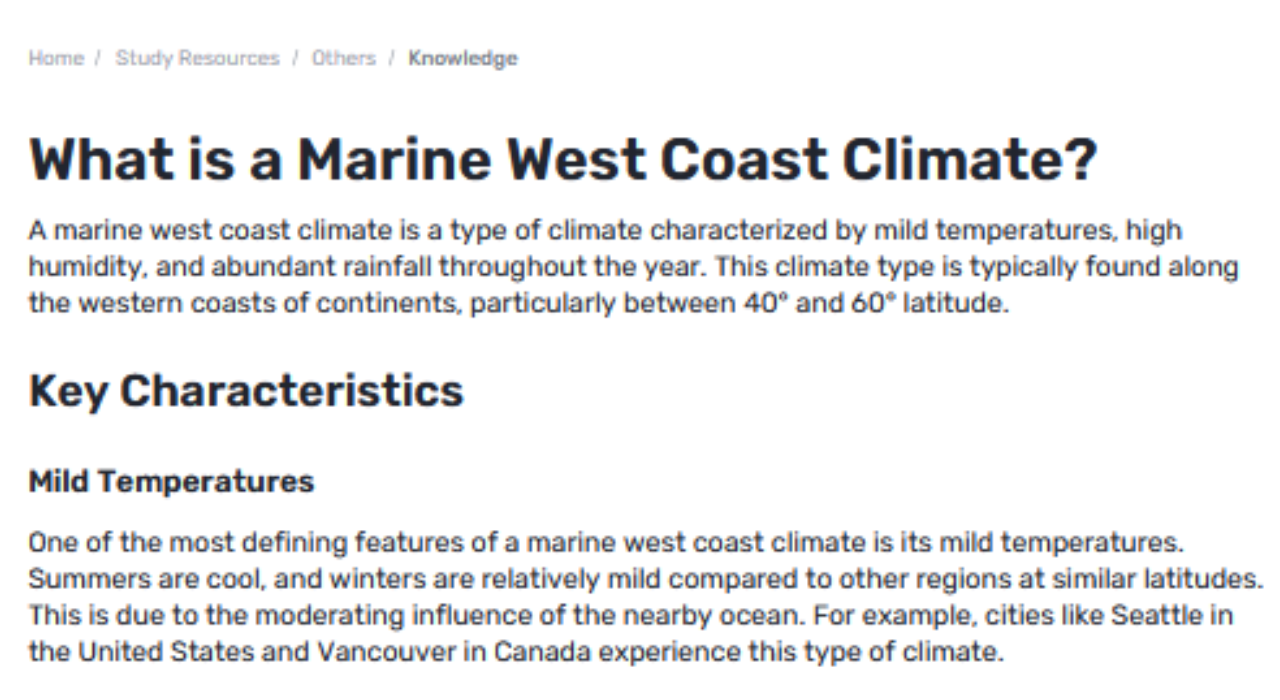Select the Key Characteristics heading
The height and width of the screenshot is (700, 1280).
coord(246,391)
